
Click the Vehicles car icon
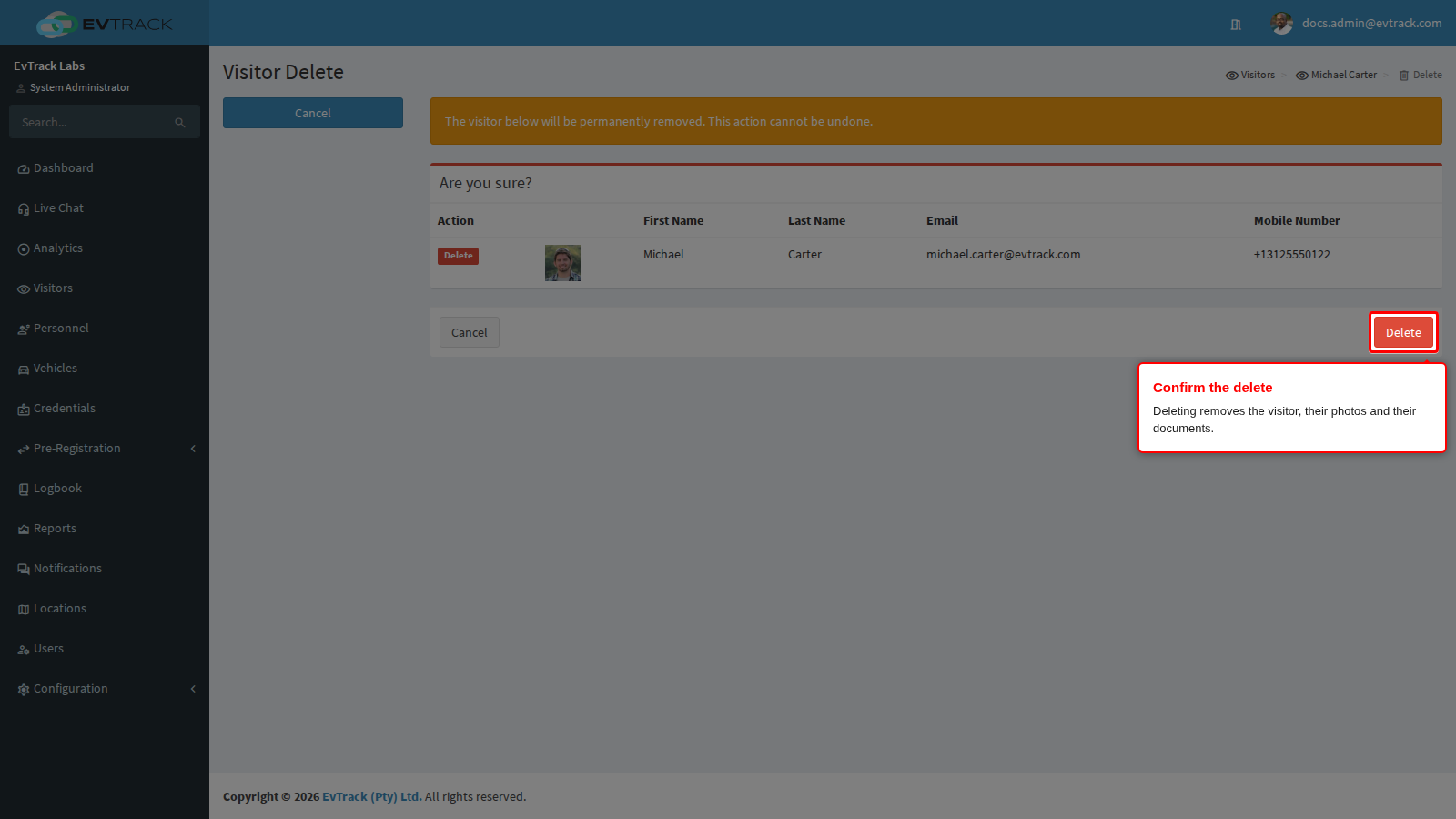(24, 369)
